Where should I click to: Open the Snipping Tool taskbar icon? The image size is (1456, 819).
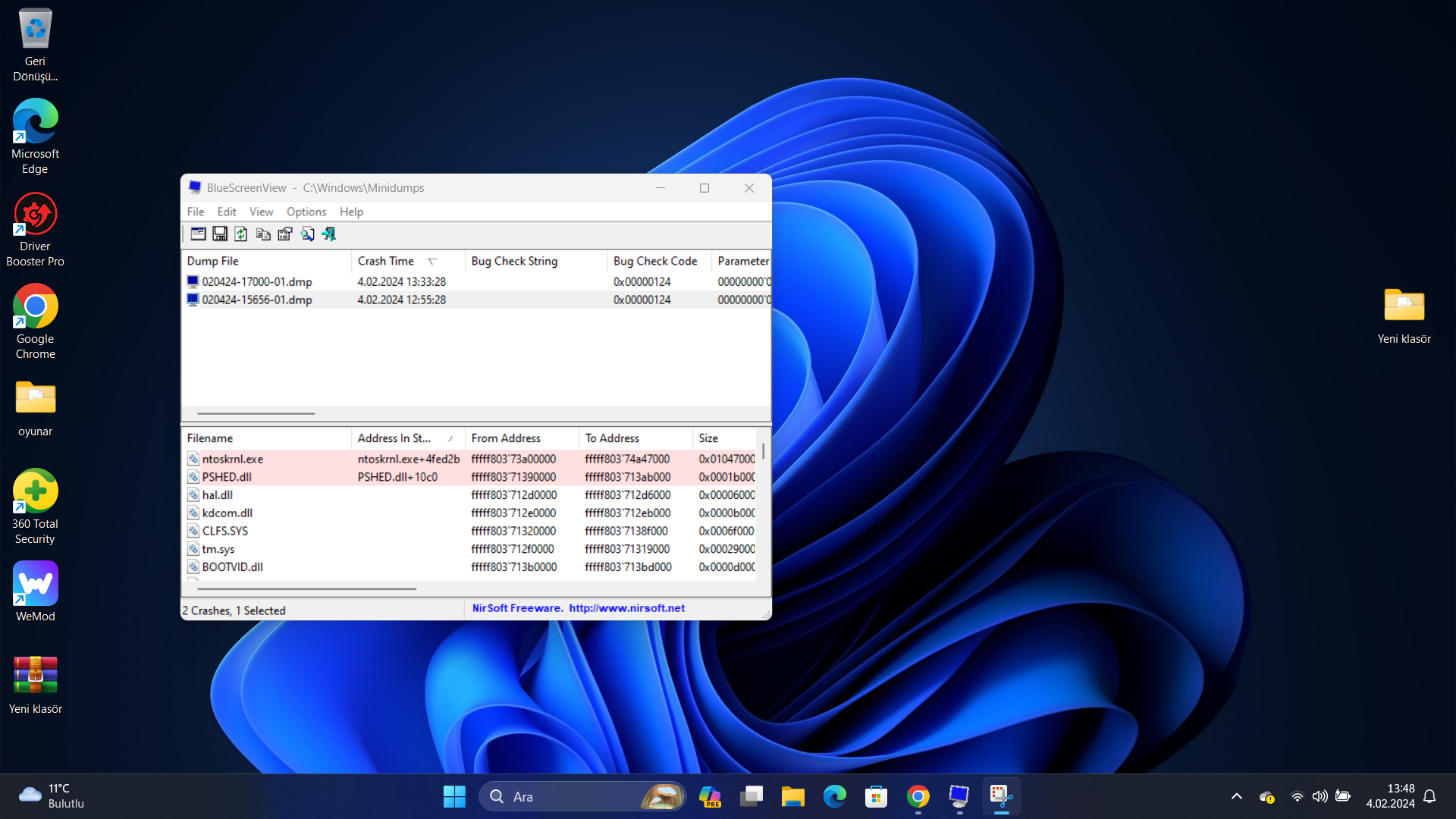1001,796
